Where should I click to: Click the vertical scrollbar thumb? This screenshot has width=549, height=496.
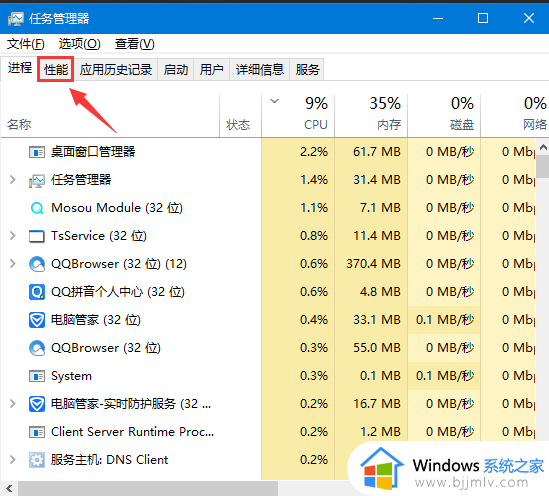542,167
